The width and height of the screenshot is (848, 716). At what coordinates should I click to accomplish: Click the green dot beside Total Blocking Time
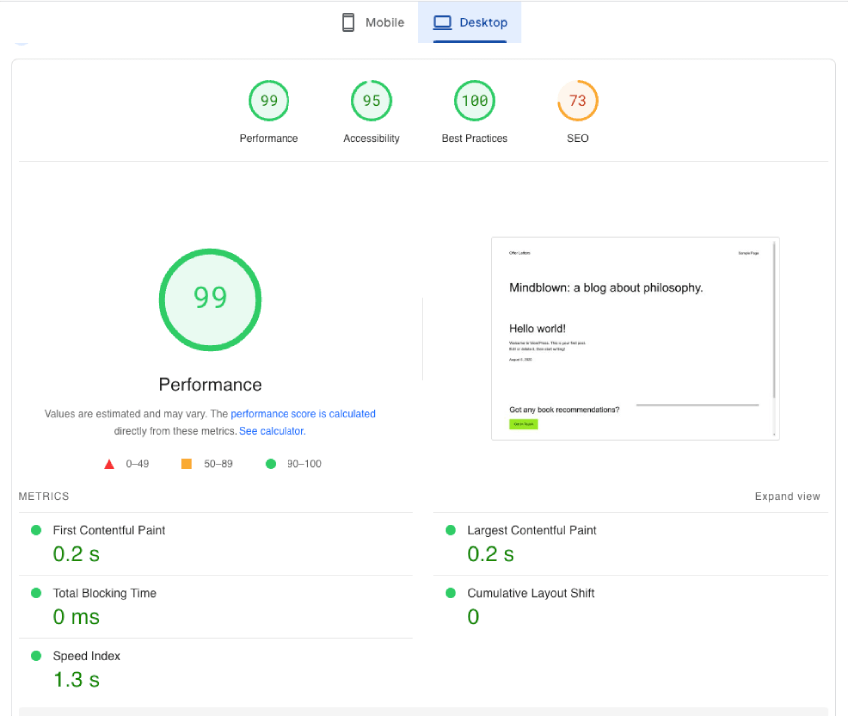coord(36,593)
